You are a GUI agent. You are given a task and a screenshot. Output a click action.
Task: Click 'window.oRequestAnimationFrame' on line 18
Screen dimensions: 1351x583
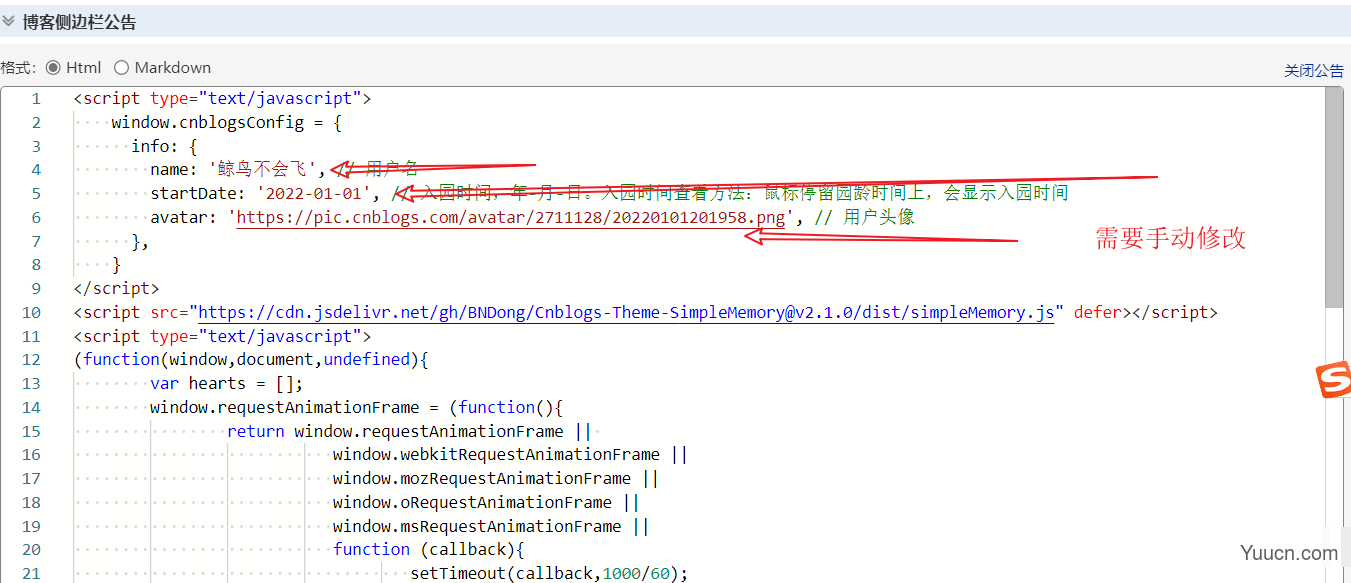pos(472,502)
